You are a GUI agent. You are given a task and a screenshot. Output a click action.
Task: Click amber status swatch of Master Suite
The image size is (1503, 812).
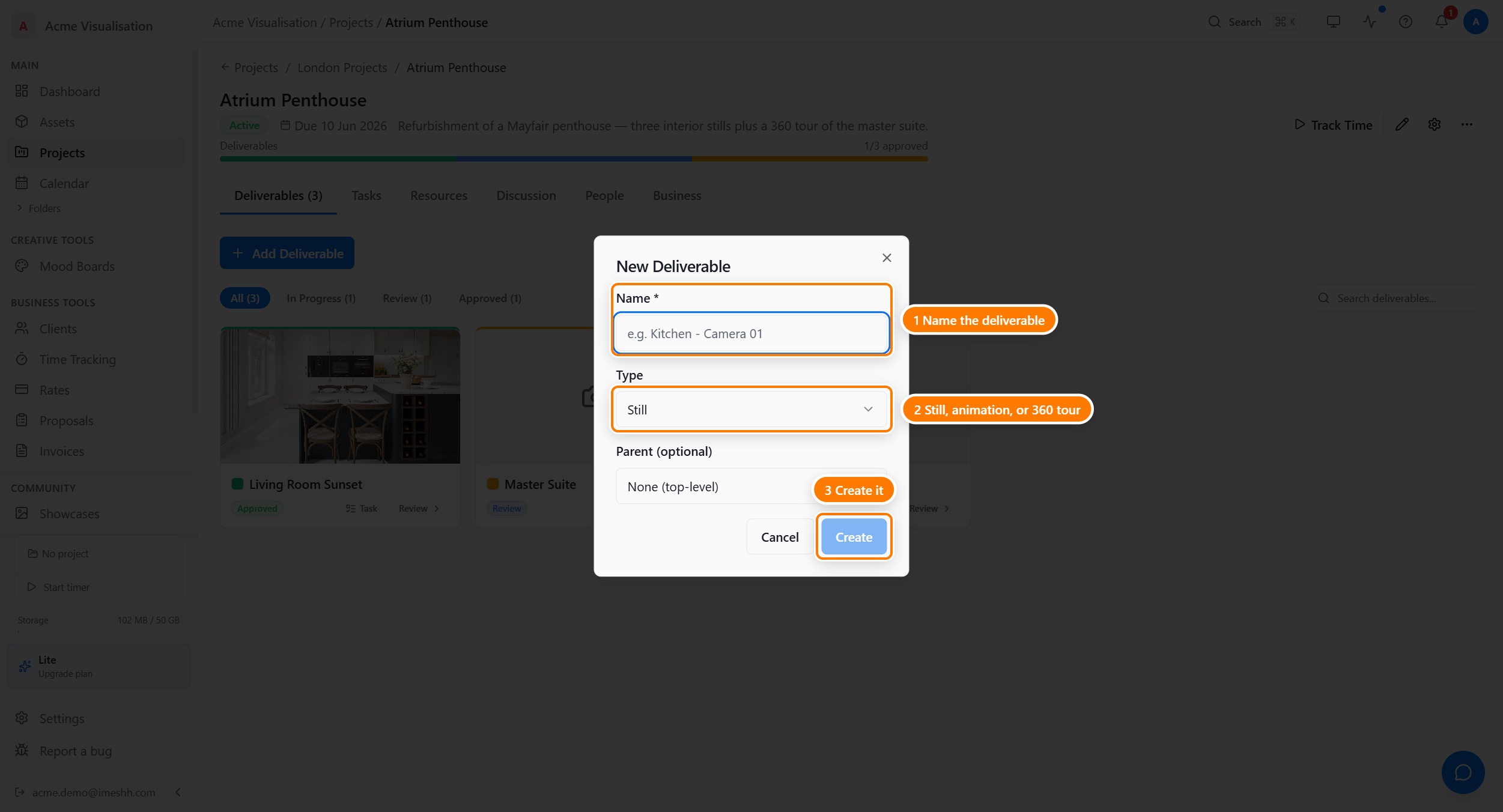tap(493, 484)
